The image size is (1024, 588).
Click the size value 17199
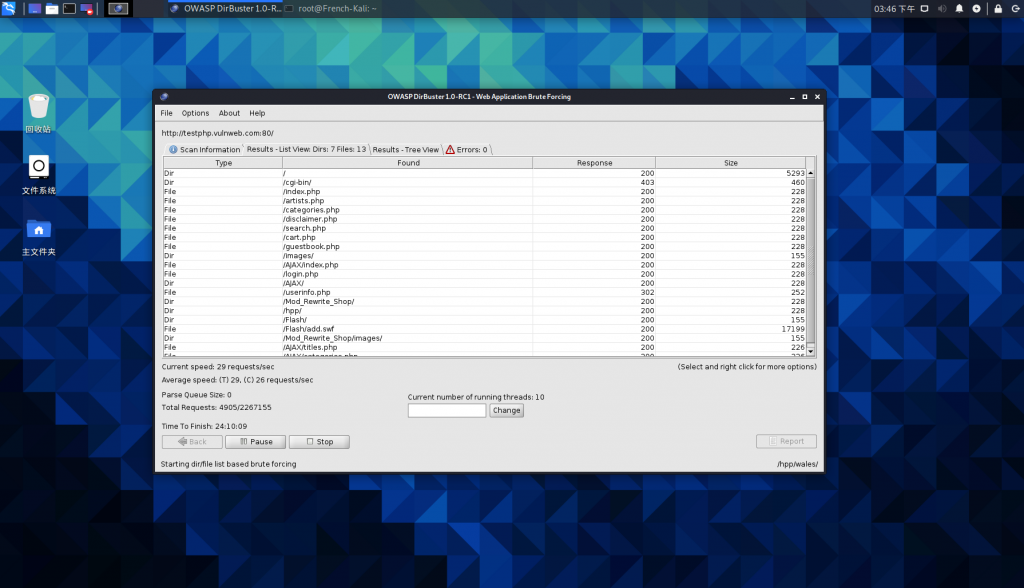[793, 329]
